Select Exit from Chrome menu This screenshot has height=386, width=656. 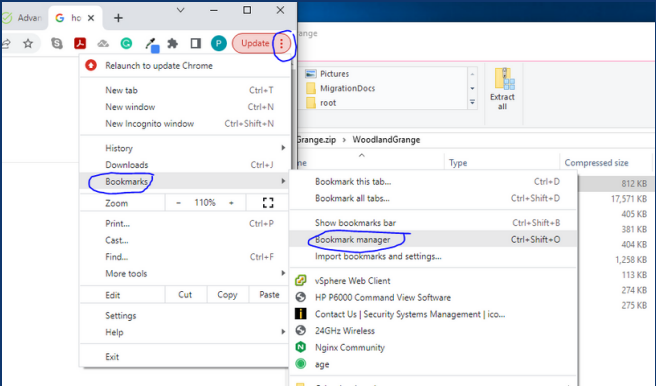pyautogui.click(x=184, y=357)
